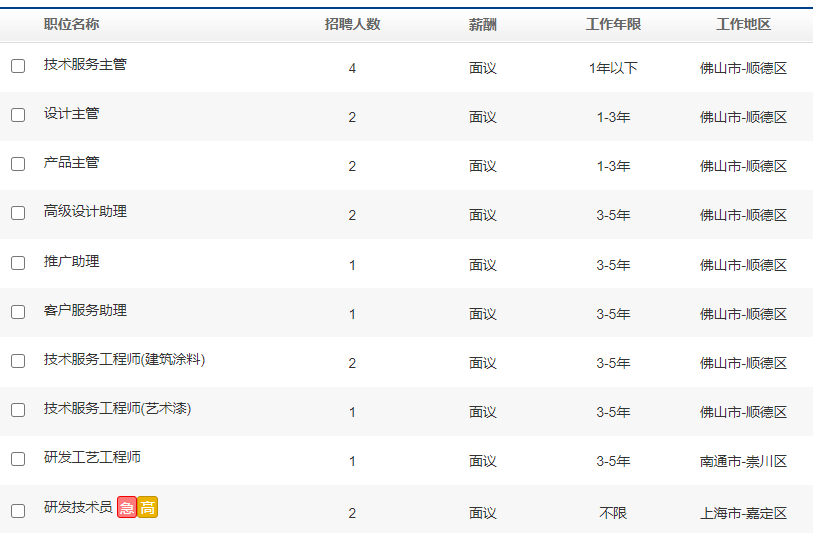Image resolution: width=813 pixels, height=533 pixels.
Task: Click the 技术服务工程师(艺术漆) job title
Action: 117,408
